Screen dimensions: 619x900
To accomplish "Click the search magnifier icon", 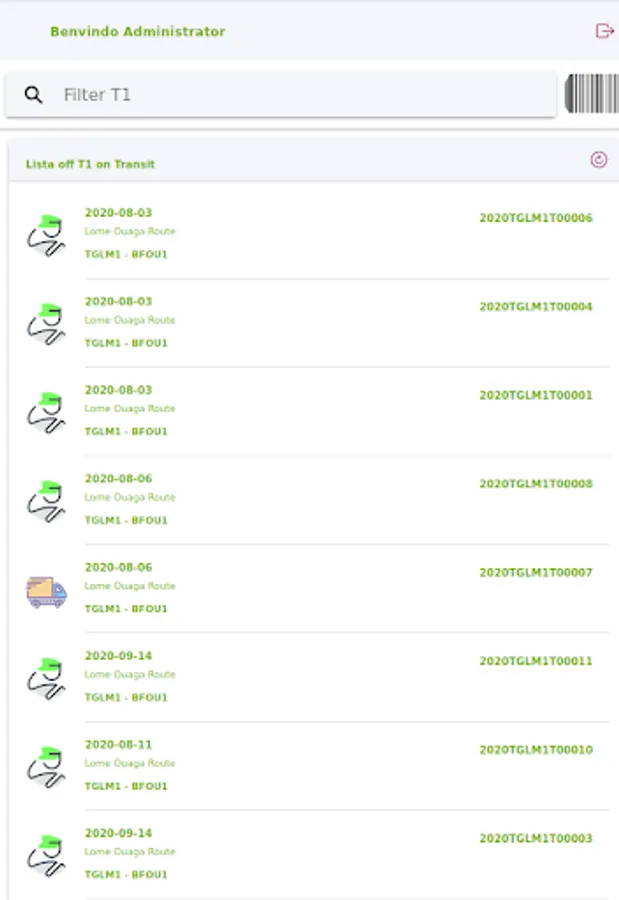I will (x=34, y=95).
